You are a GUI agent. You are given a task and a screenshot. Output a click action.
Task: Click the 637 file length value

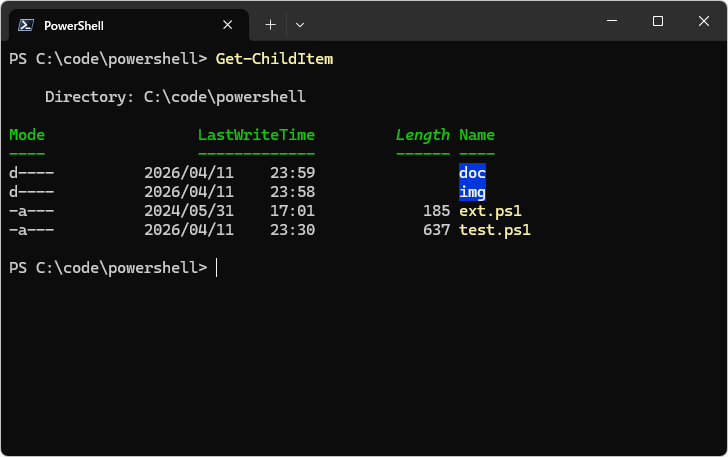pos(436,230)
